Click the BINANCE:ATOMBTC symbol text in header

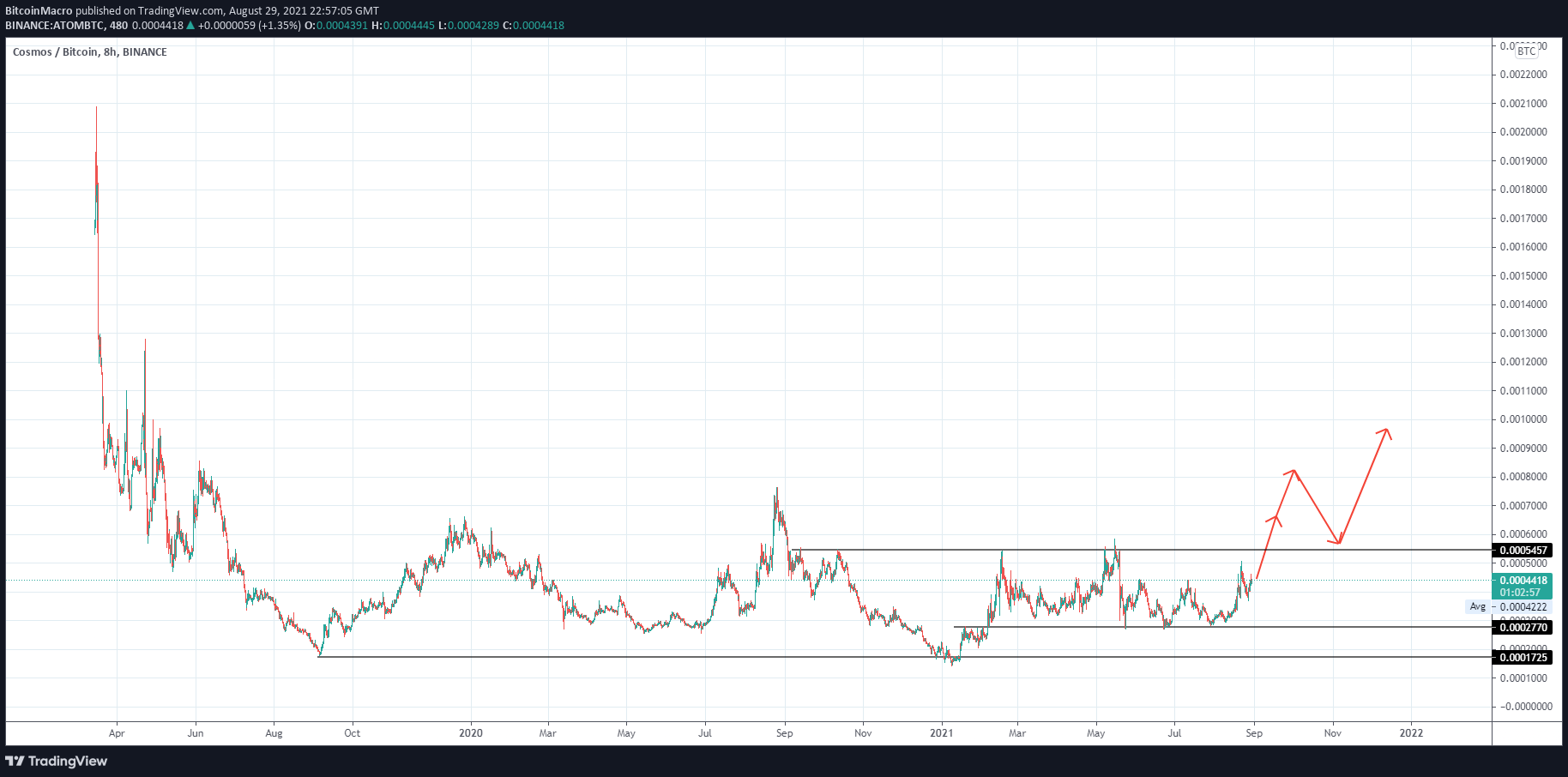pos(54,26)
